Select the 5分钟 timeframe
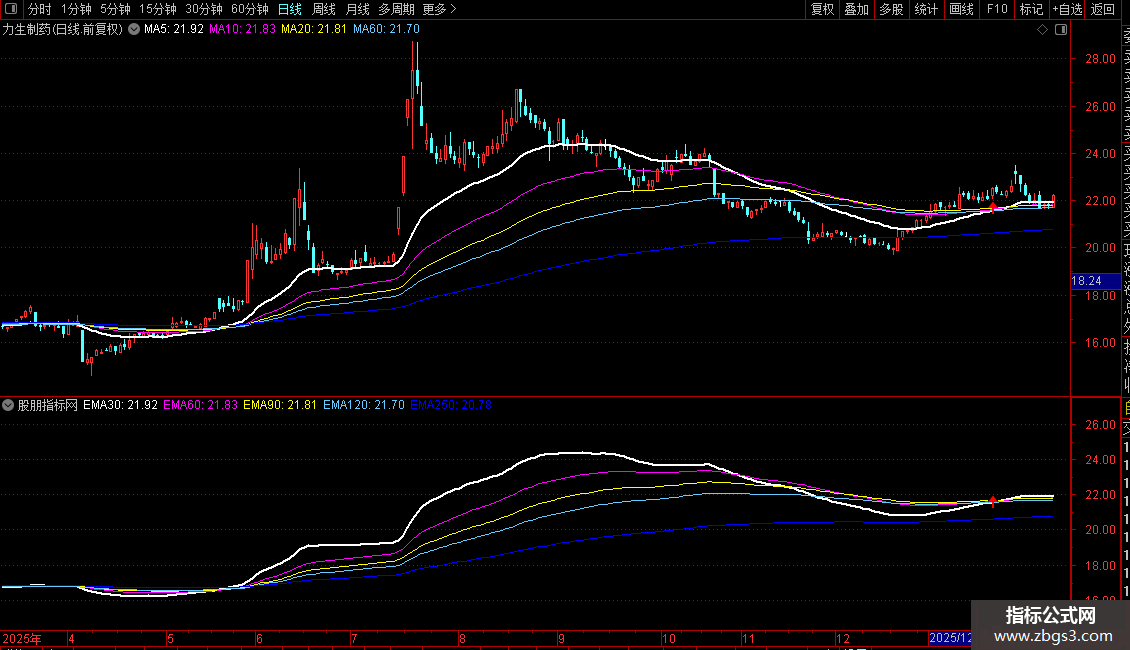This screenshot has width=1130, height=650. (115, 9)
